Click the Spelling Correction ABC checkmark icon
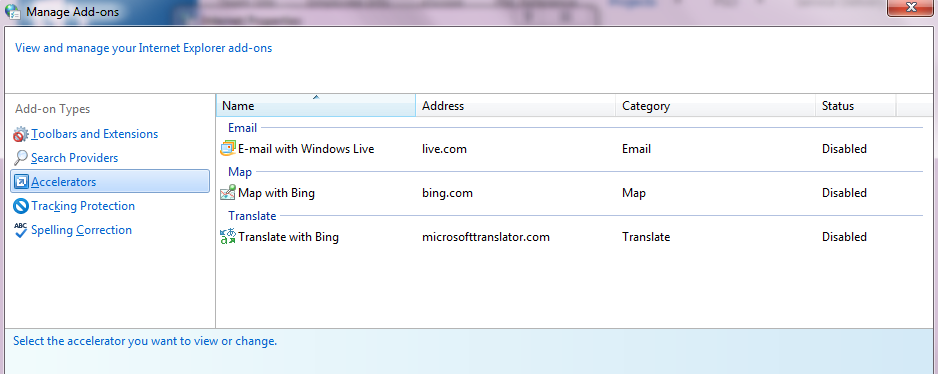The width and height of the screenshot is (938, 374). [x=21, y=230]
